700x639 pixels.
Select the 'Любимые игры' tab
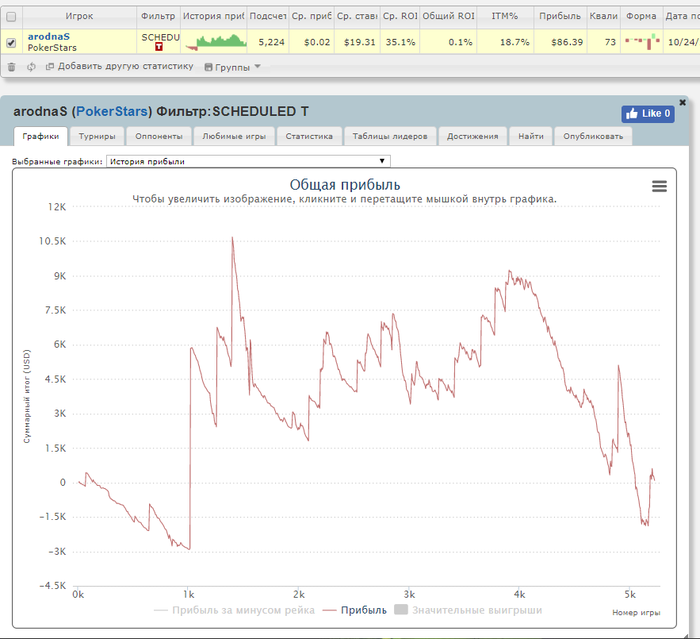coord(234,136)
